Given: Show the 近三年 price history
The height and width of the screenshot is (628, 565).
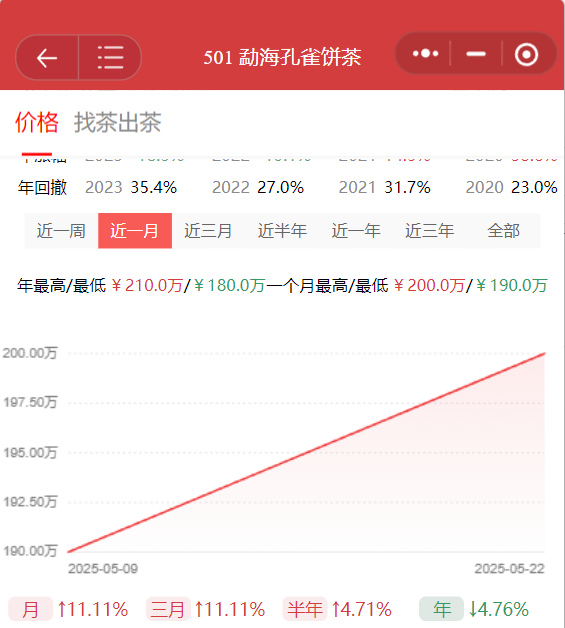Looking at the screenshot, I should [x=430, y=231].
